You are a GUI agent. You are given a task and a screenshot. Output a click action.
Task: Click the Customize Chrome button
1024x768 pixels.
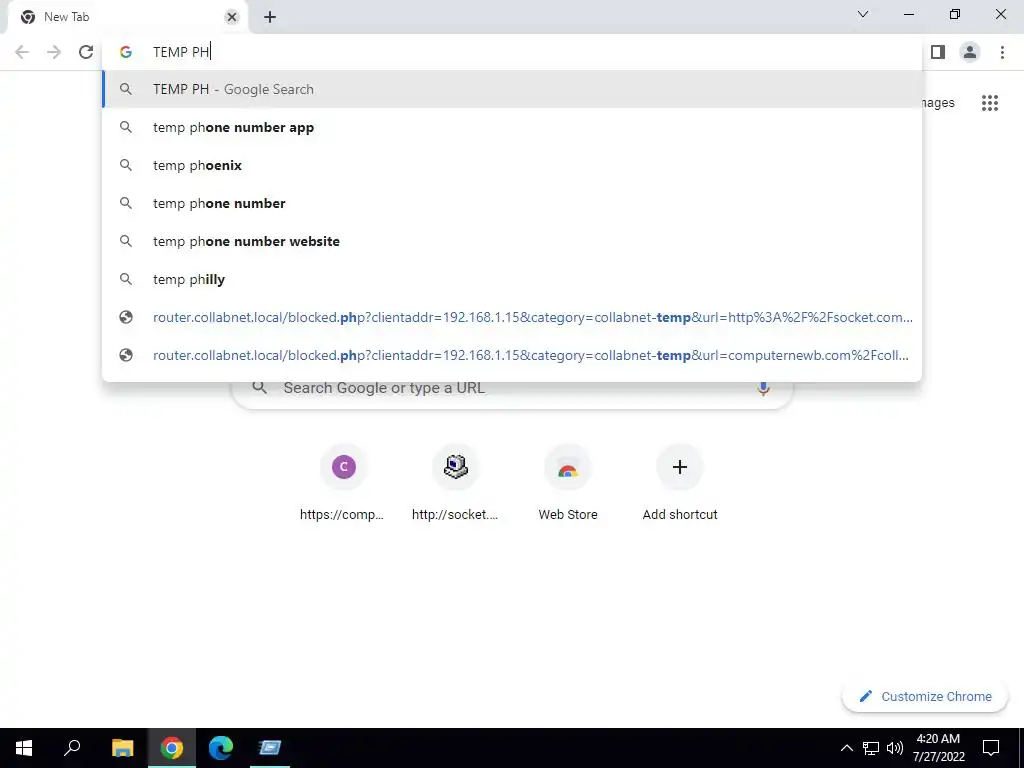pos(925,696)
